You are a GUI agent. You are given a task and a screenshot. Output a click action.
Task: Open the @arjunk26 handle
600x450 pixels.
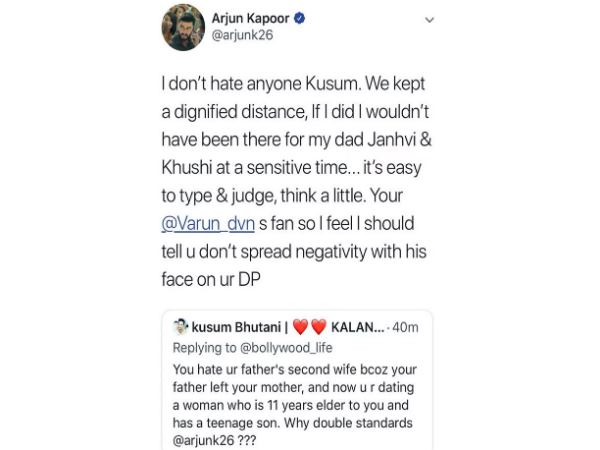pyautogui.click(x=242, y=35)
